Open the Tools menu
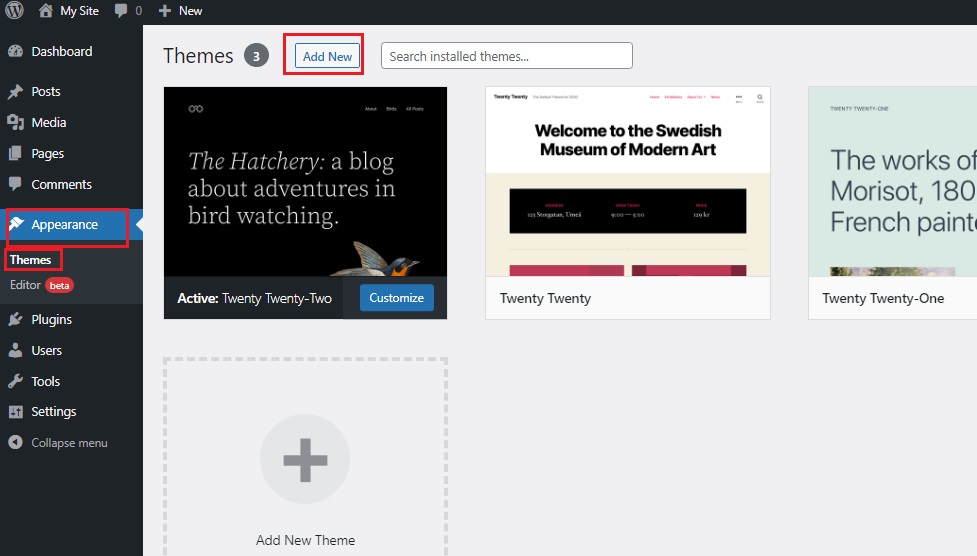977x556 pixels. 45,381
